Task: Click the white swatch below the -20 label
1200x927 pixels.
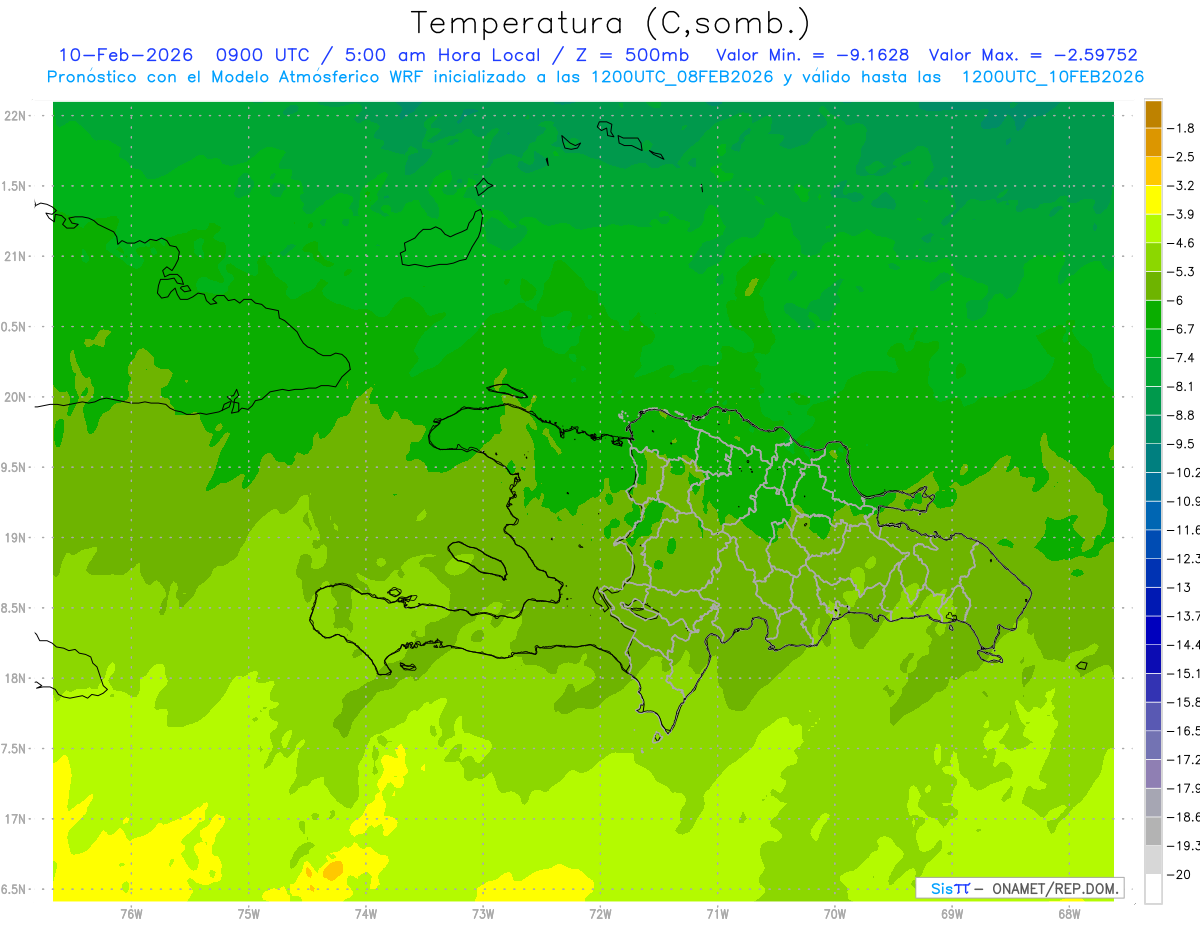Action: tap(1153, 888)
